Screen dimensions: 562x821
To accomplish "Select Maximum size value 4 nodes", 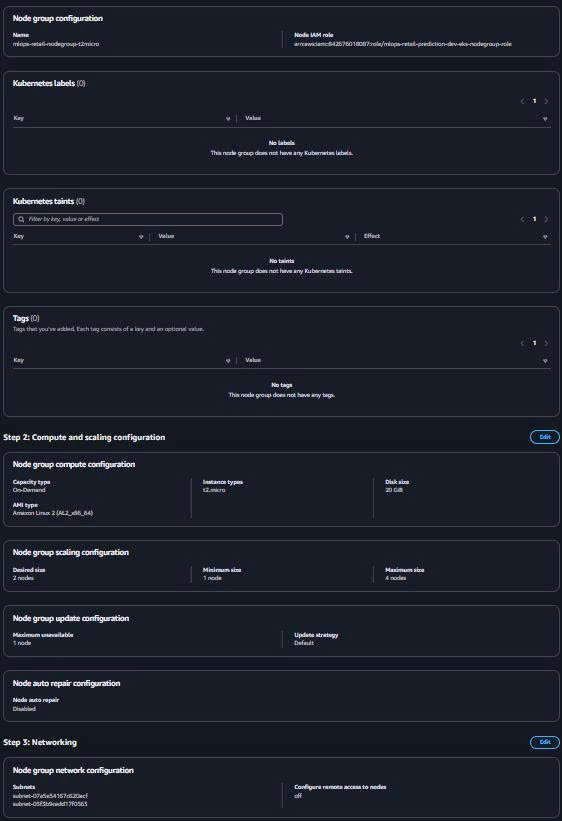I will (395, 578).
